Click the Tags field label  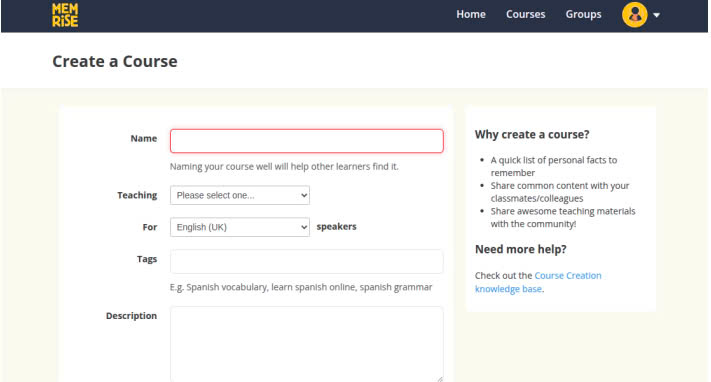(x=147, y=259)
